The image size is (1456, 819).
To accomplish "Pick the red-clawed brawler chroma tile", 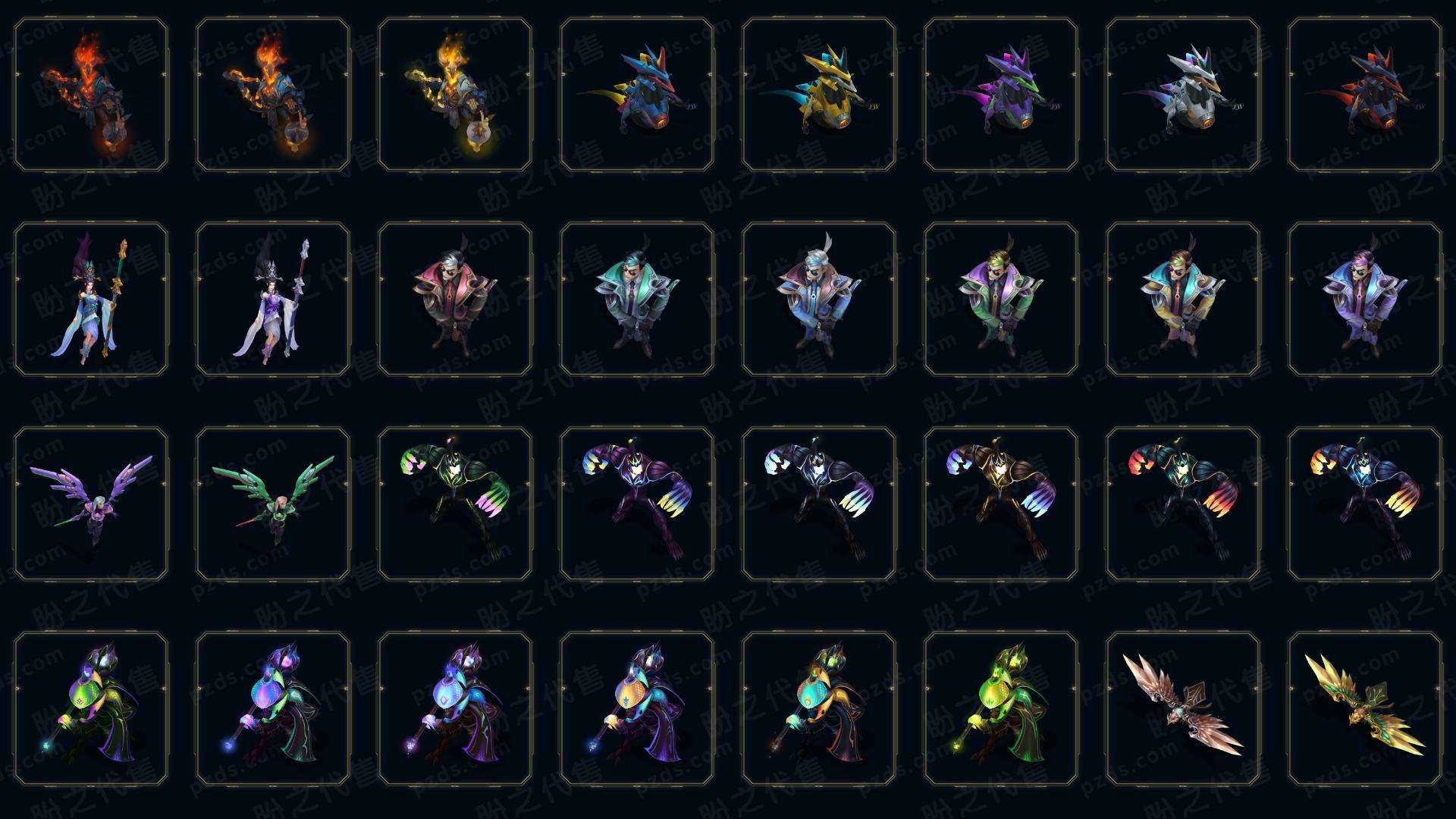I will click(1183, 504).
